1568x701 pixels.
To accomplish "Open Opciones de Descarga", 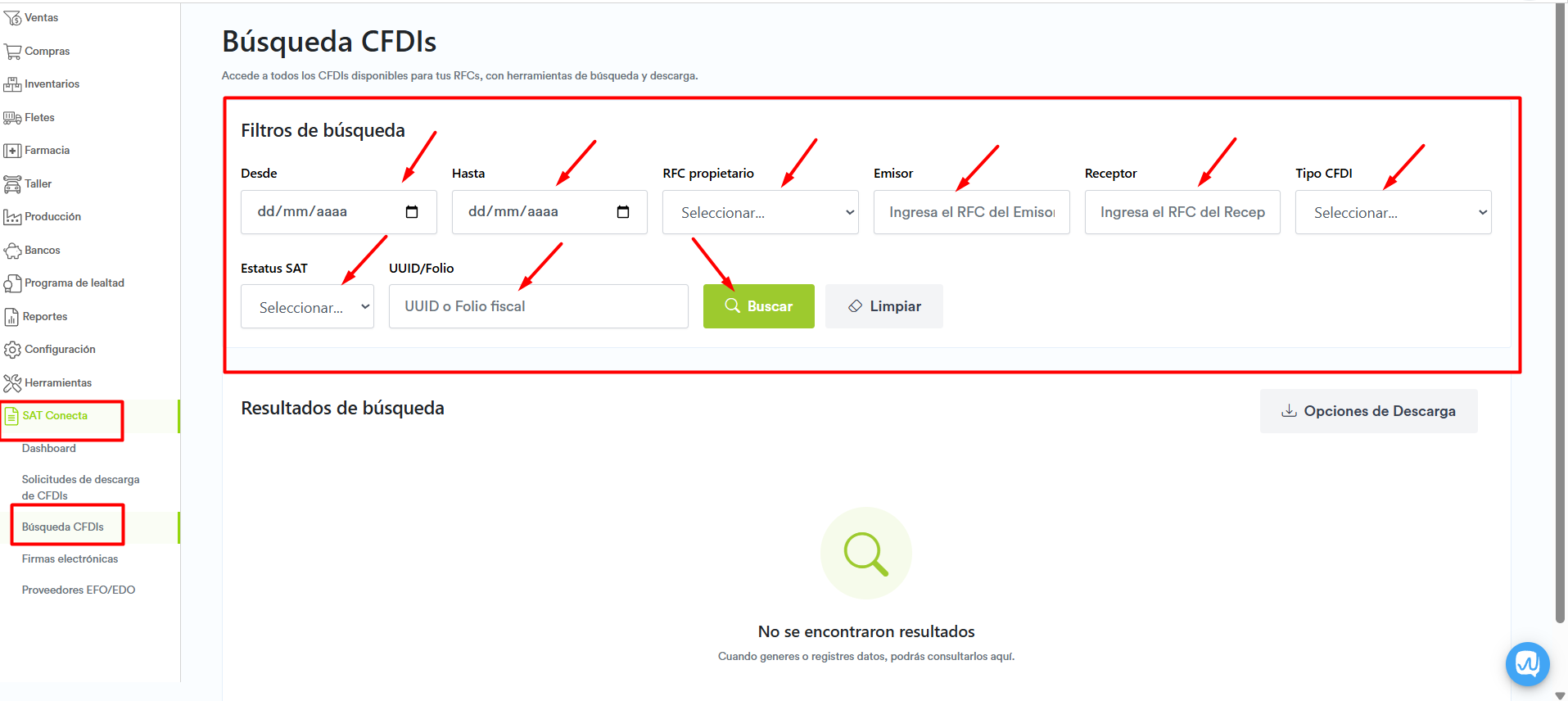I will (1368, 411).
